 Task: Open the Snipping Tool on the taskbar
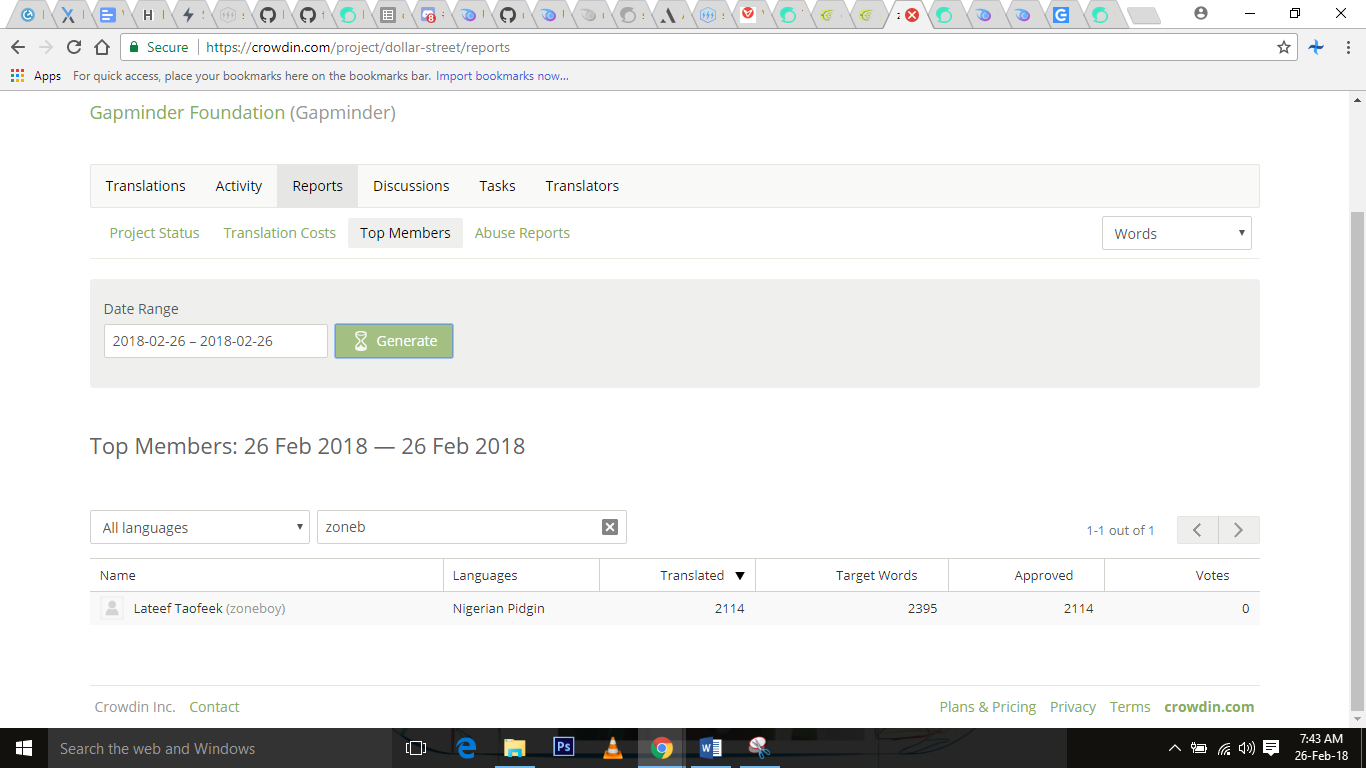(x=759, y=748)
